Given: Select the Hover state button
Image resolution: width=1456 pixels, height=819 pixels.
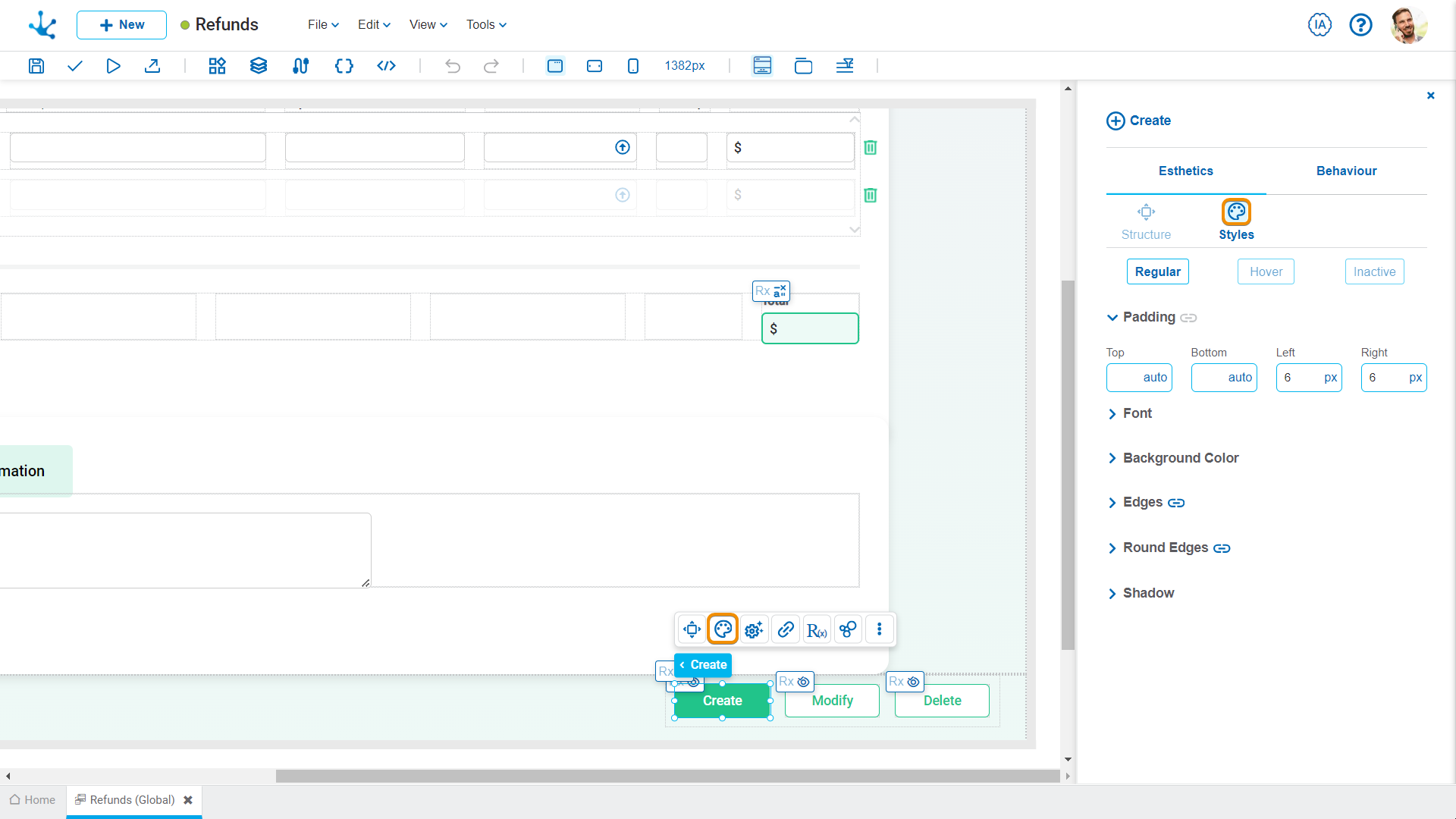Looking at the screenshot, I should pos(1266,272).
